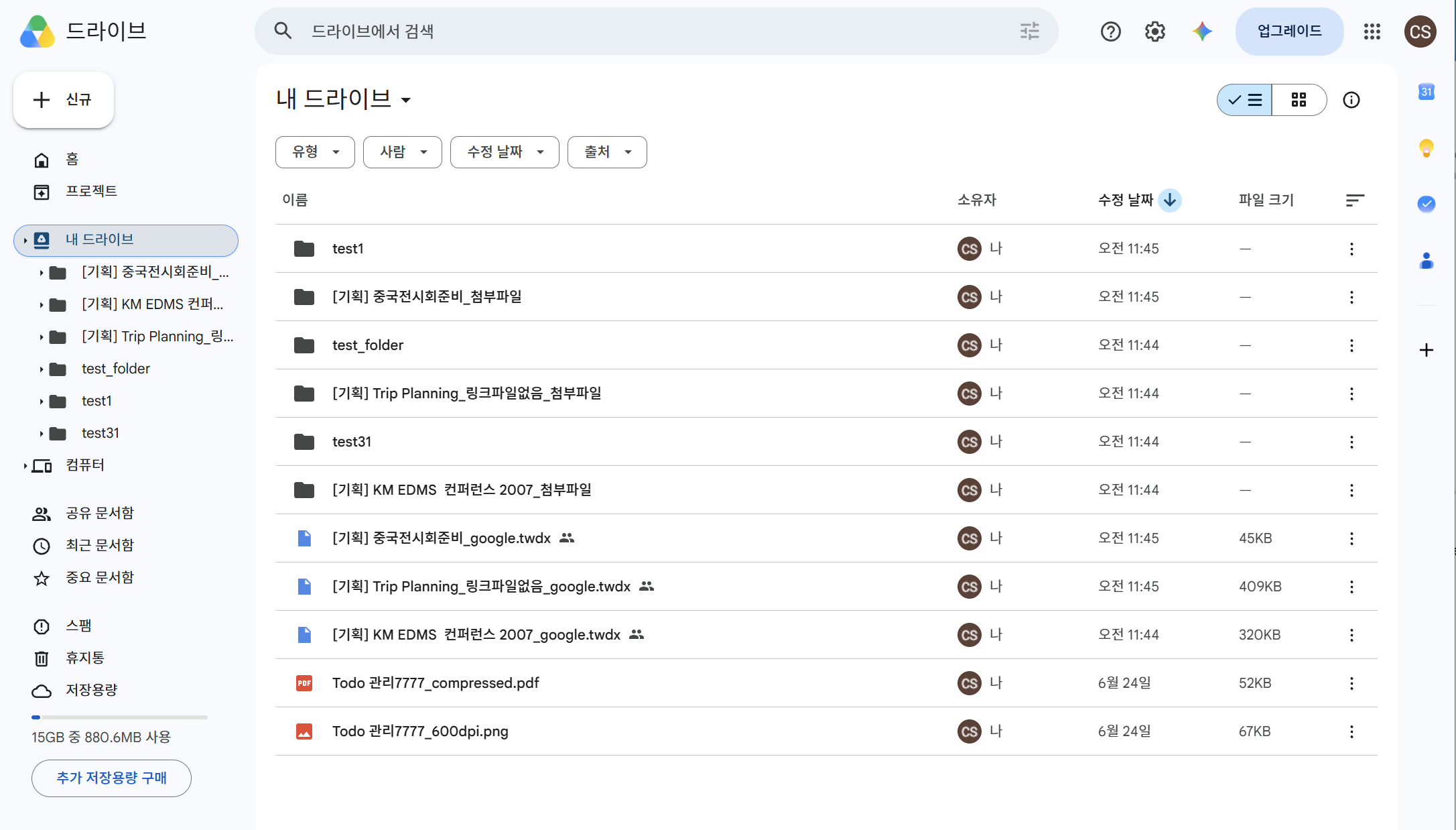Click the shared icon beside Trip Planning_링크파일없음_google.twdx

646,587
